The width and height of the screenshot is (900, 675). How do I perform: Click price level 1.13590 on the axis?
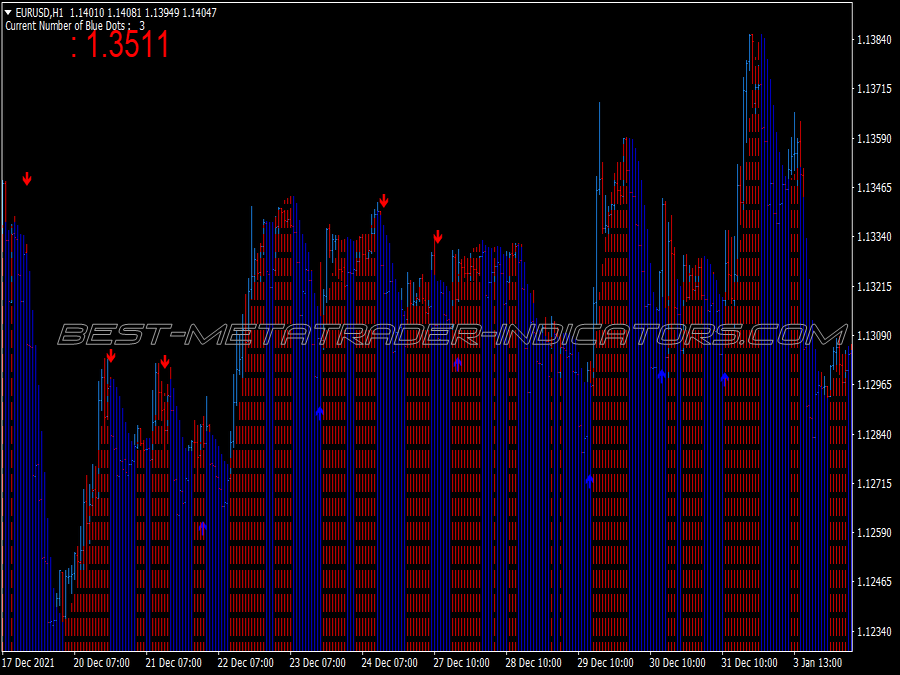click(x=875, y=138)
